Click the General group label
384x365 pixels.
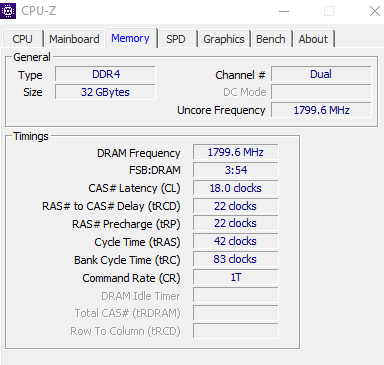(32, 57)
